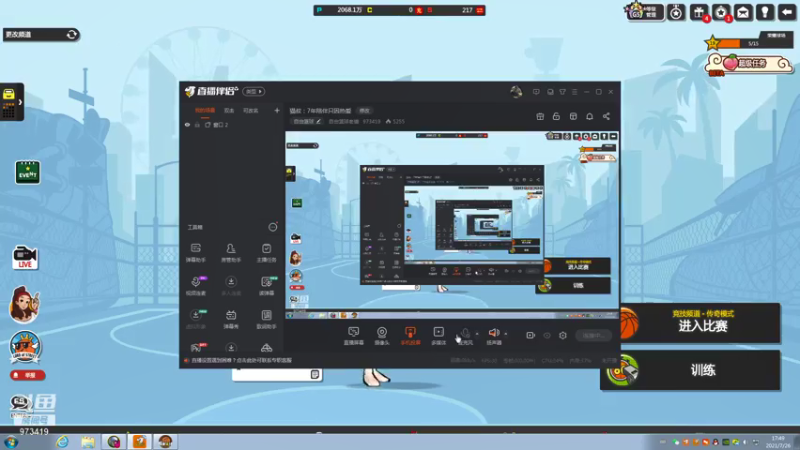Open the notification bell icon
This screenshot has height=450, width=800.
pyautogui.click(x=589, y=116)
